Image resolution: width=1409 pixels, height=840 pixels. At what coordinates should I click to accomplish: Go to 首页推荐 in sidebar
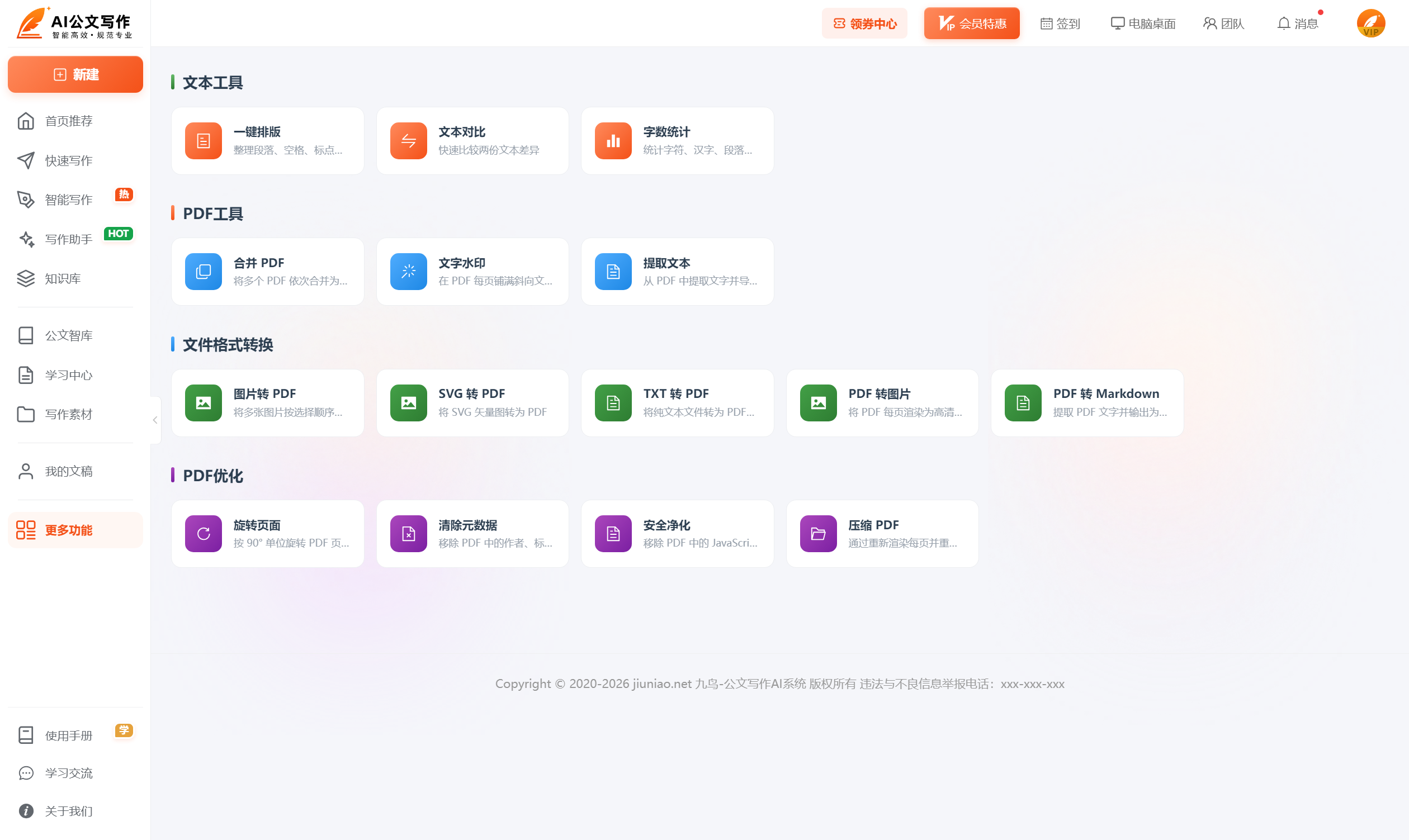(75, 121)
